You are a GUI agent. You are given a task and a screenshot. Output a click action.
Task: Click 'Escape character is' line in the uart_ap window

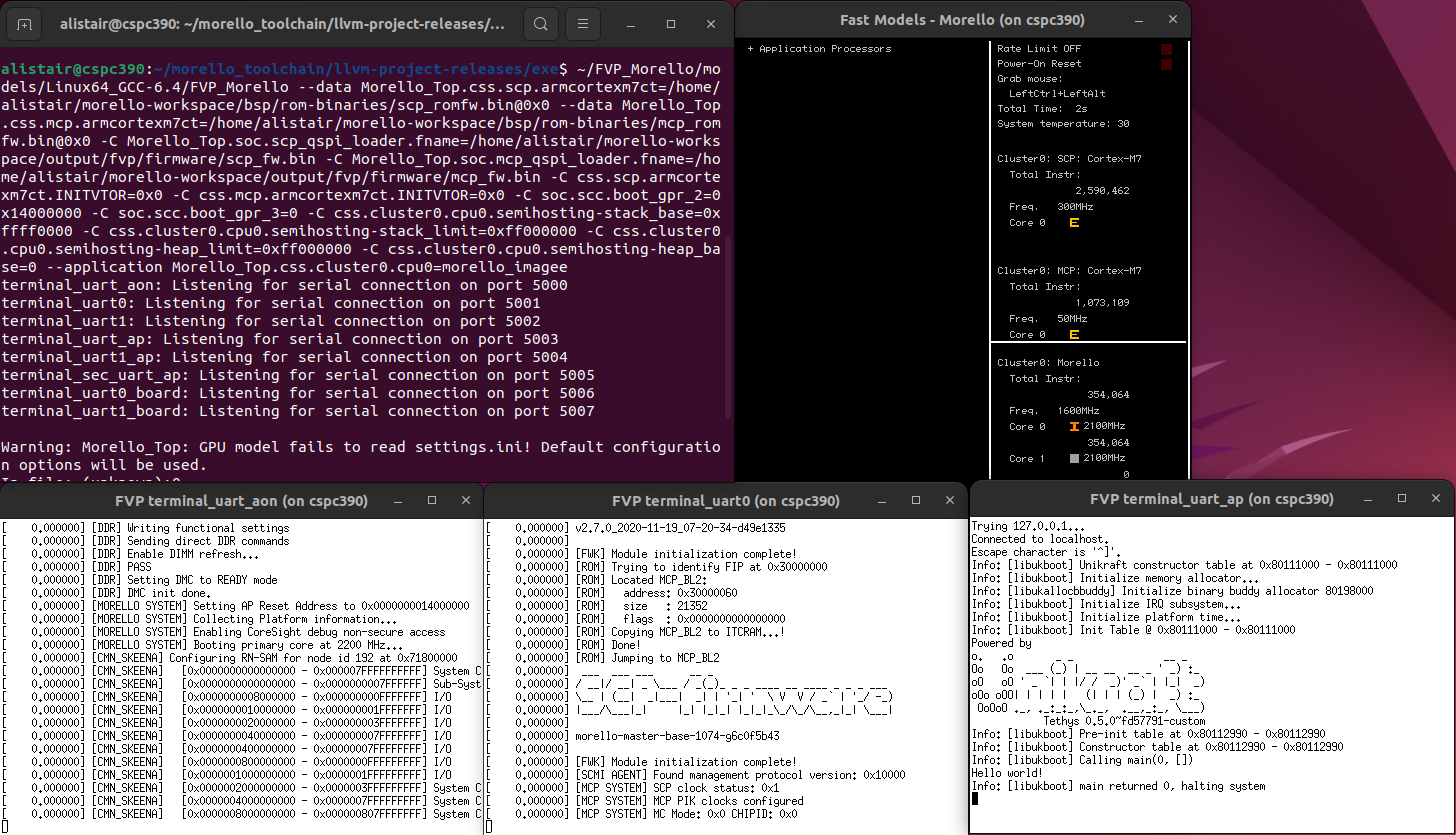(x=1046, y=552)
